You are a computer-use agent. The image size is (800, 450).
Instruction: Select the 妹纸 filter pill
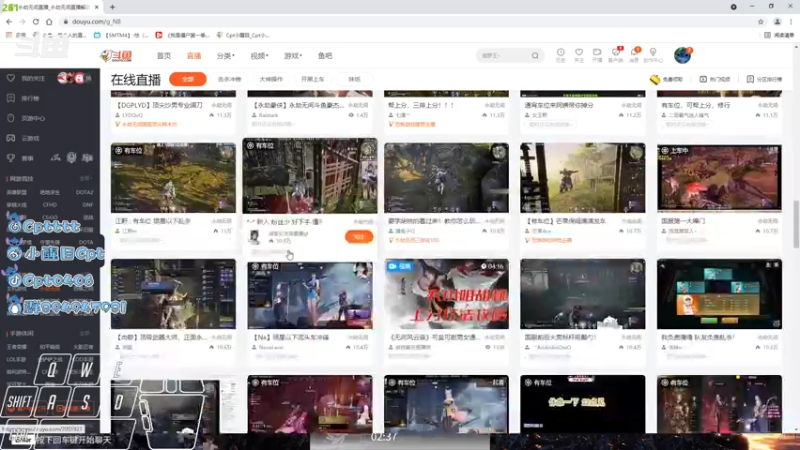point(354,79)
